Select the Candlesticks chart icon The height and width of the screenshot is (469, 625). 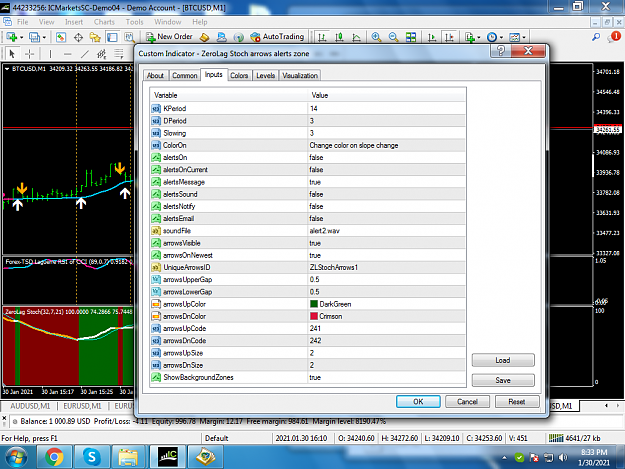[339, 37]
